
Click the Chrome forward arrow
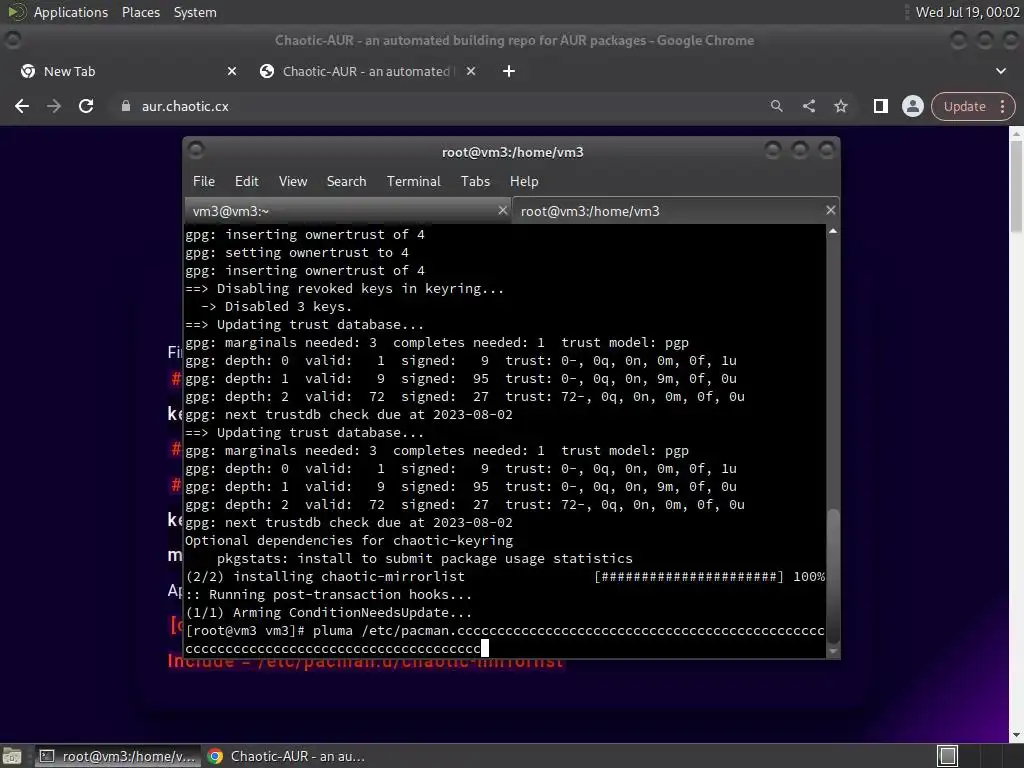(54, 106)
